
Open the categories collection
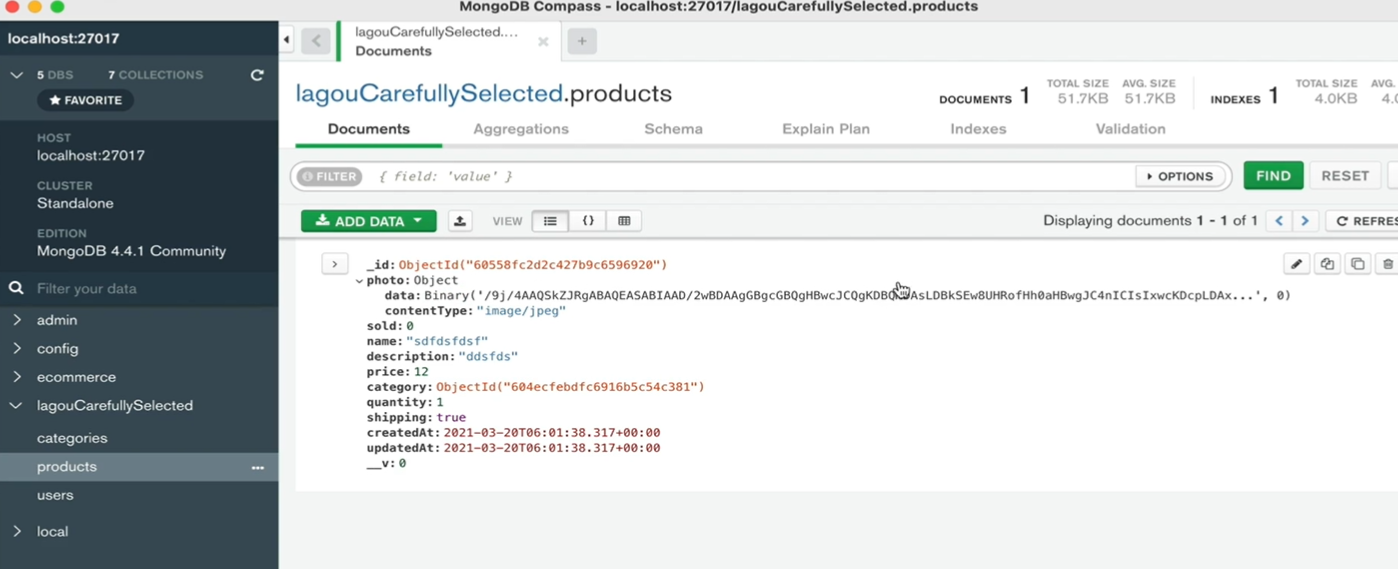(x=72, y=438)
